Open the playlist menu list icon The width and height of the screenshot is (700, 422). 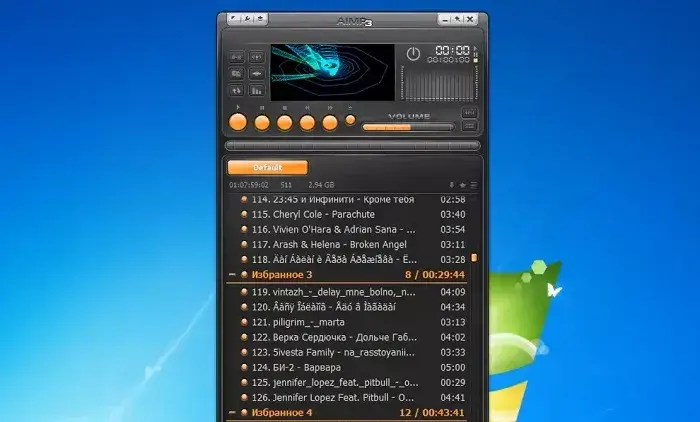pyautogui.click(x=474, y=185)
